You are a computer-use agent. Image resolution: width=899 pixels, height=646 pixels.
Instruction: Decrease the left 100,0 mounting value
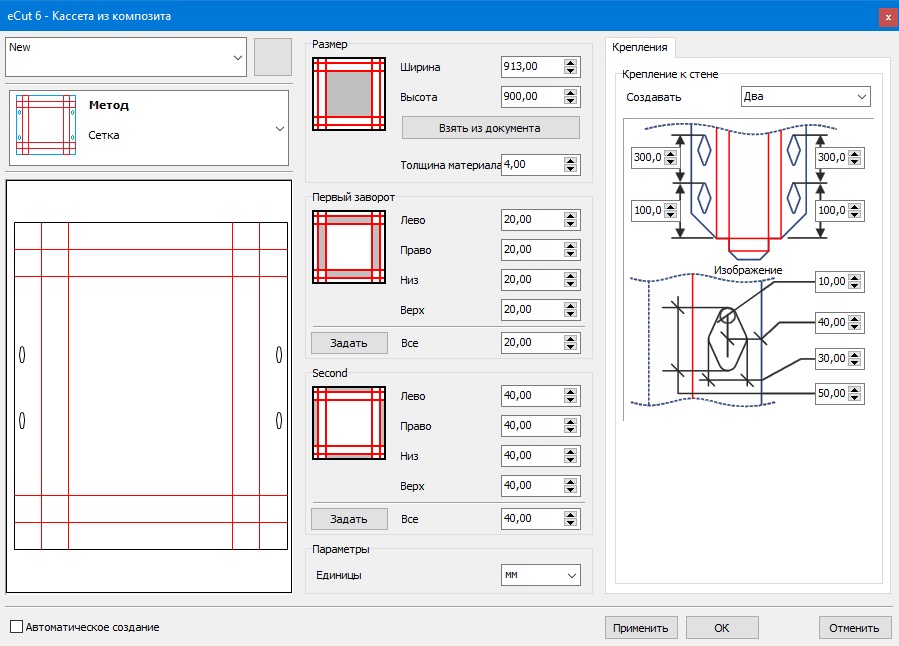coord(670,214)
